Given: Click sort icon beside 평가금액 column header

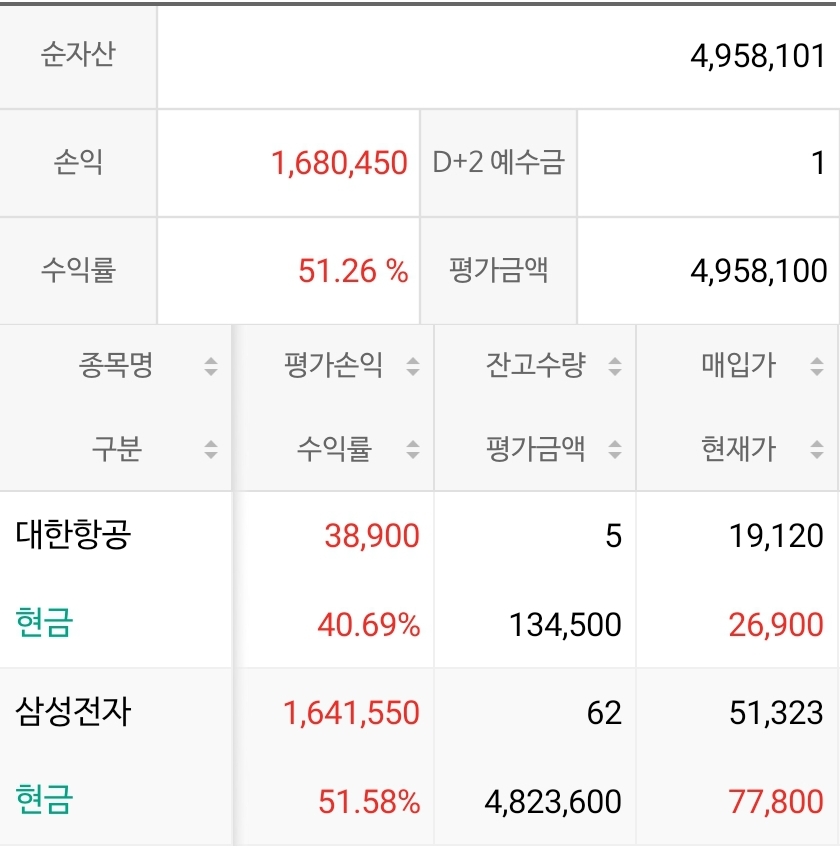Looking at the screenshot, I should click(614, 450).
